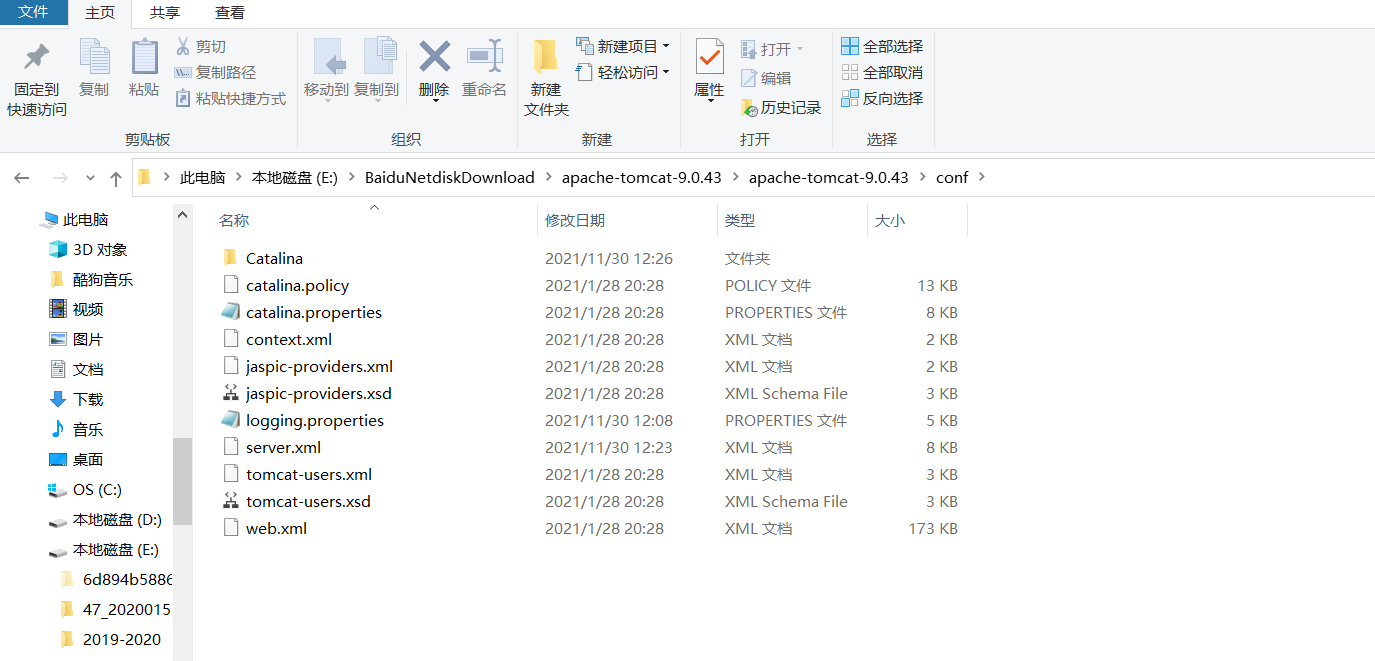Click the Paste (粘贴) icon
This screenshot has height=661, width=1375.
coord(144,56)
